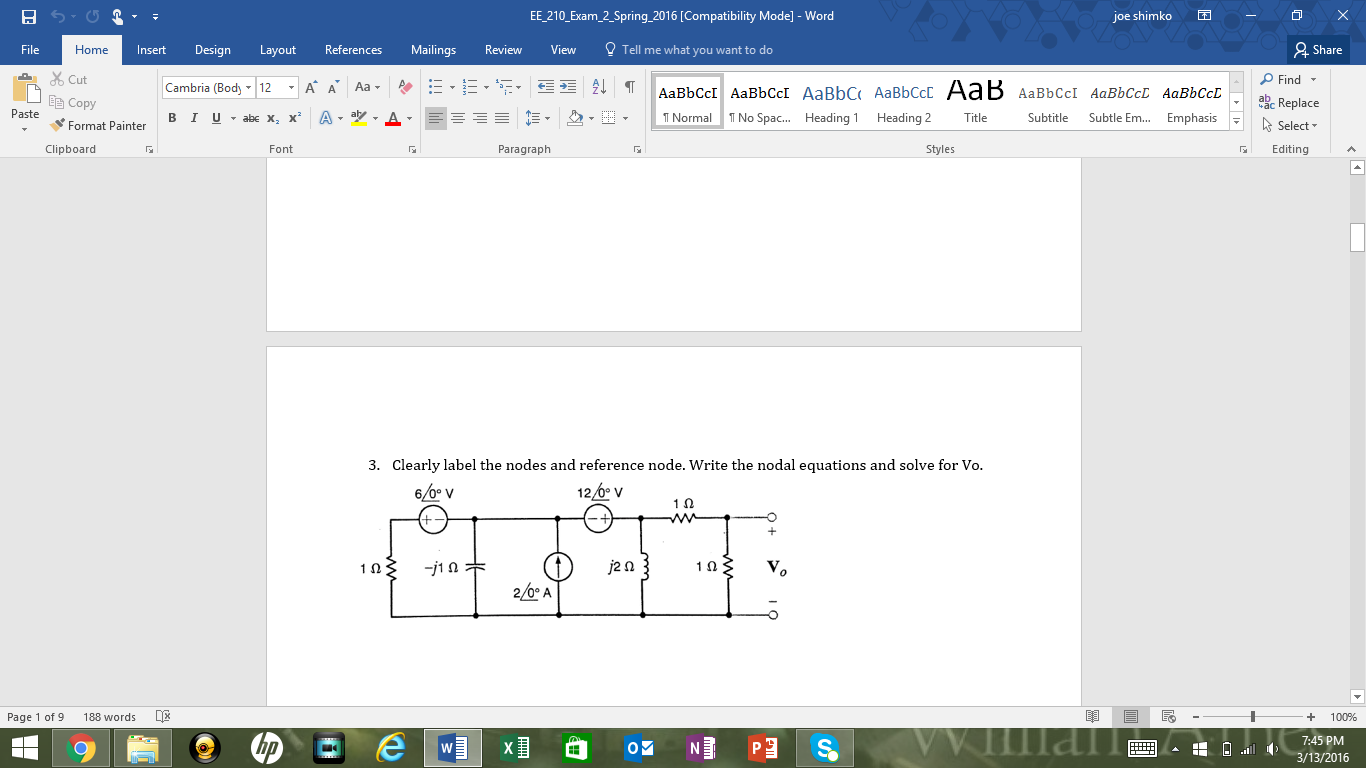Select the Bold formatting icon
The image size is (1366, 768).
point(172,118)
